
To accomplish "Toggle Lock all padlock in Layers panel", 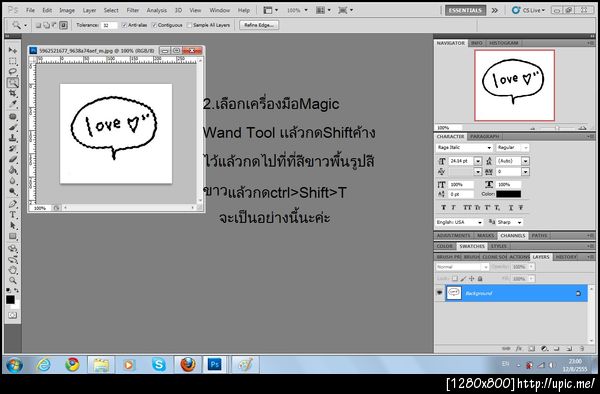I will pos(480,279).
